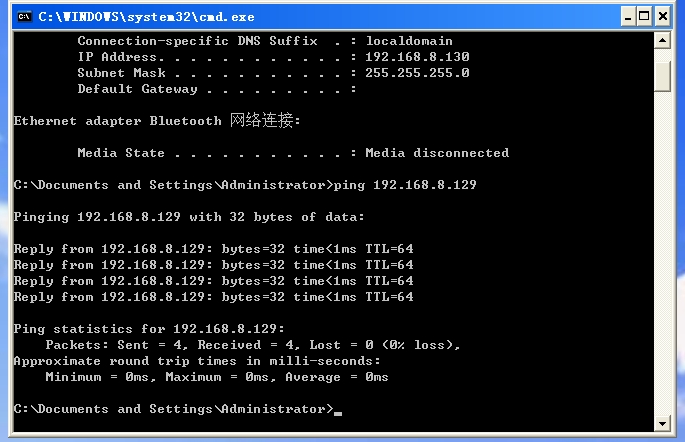
Task: Click the scrollbar up arrow
Action: [662, 41]
